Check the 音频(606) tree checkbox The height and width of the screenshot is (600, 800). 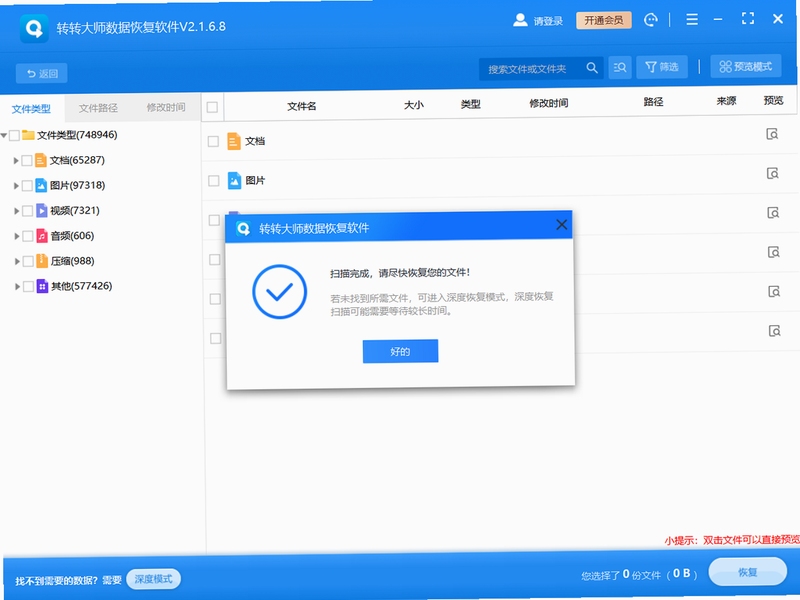click(x=28, y=236)
